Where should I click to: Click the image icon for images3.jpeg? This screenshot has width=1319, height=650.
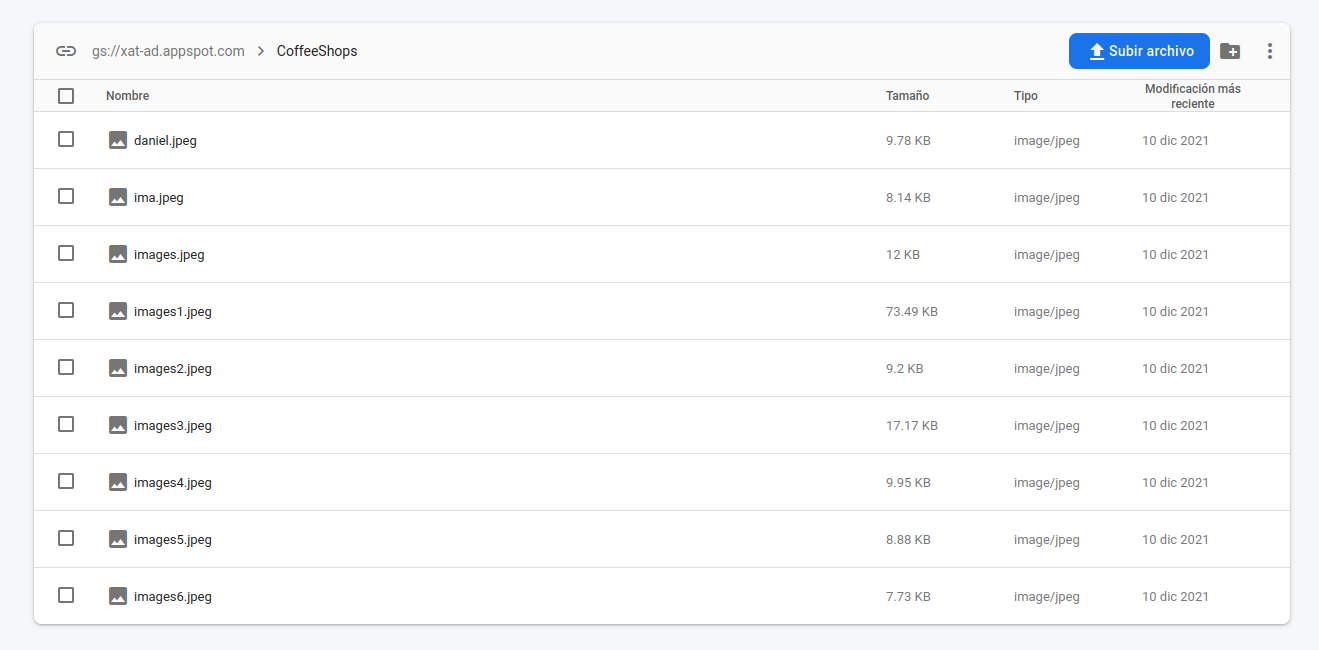click(118, 425)
